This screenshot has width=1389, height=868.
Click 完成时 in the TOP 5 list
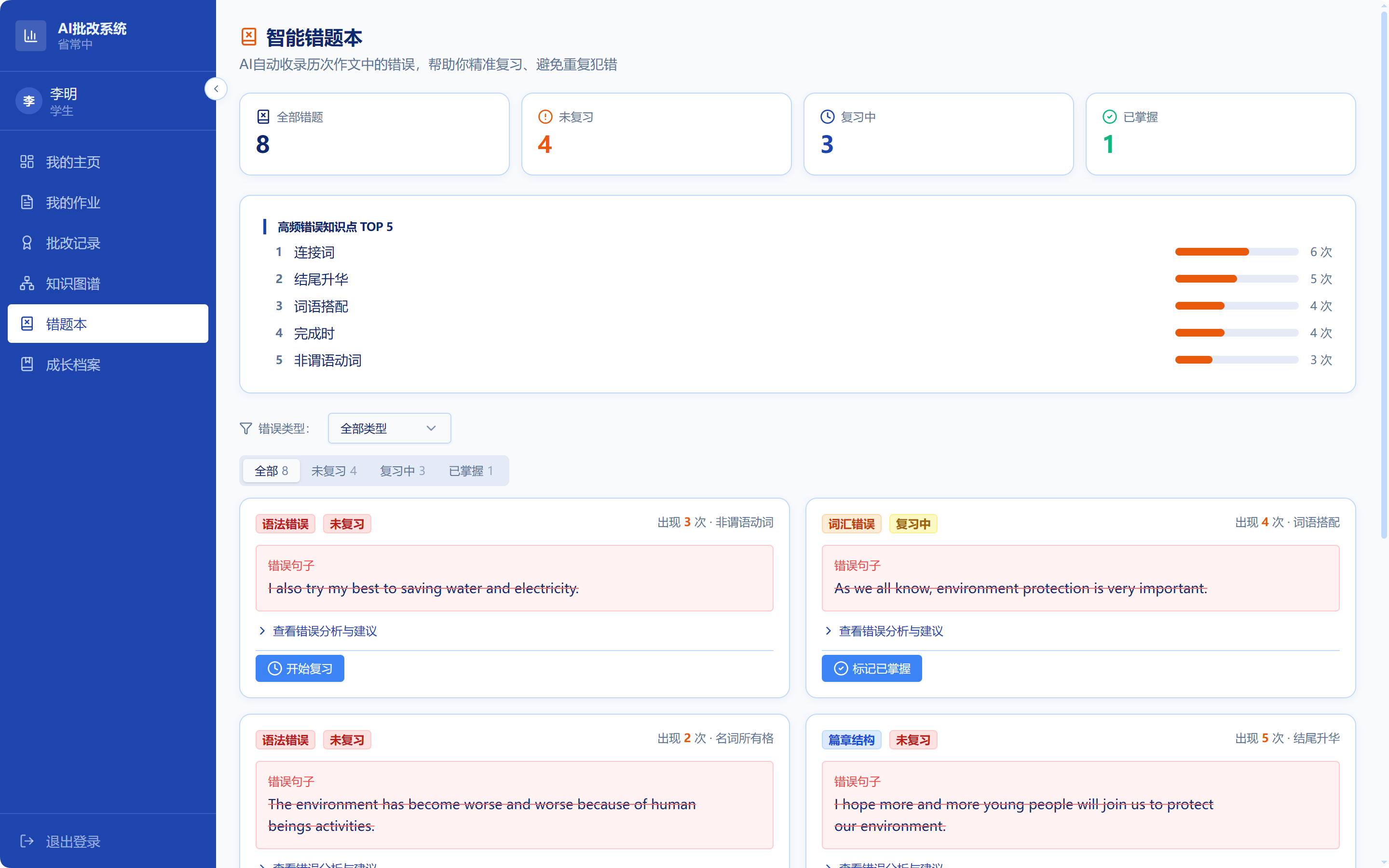[x=314, y=333]
